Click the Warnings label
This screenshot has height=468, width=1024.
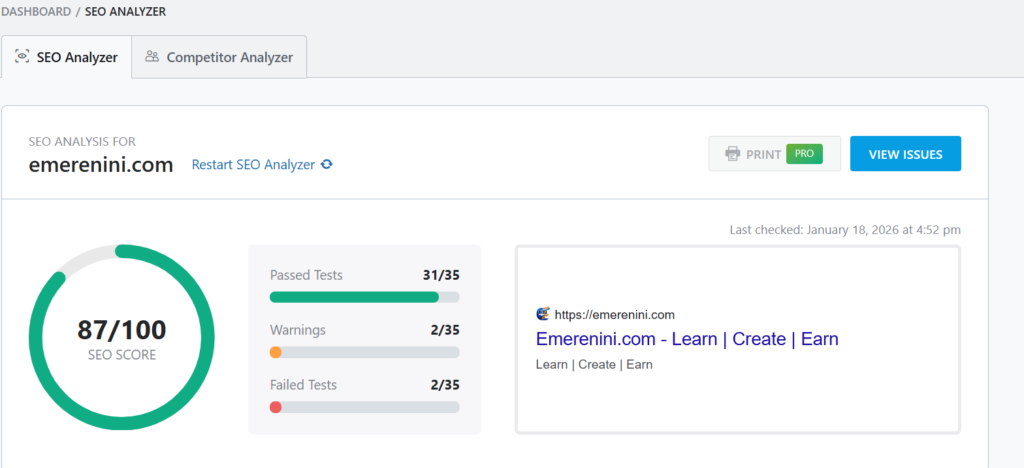click(x=297, y=330)
